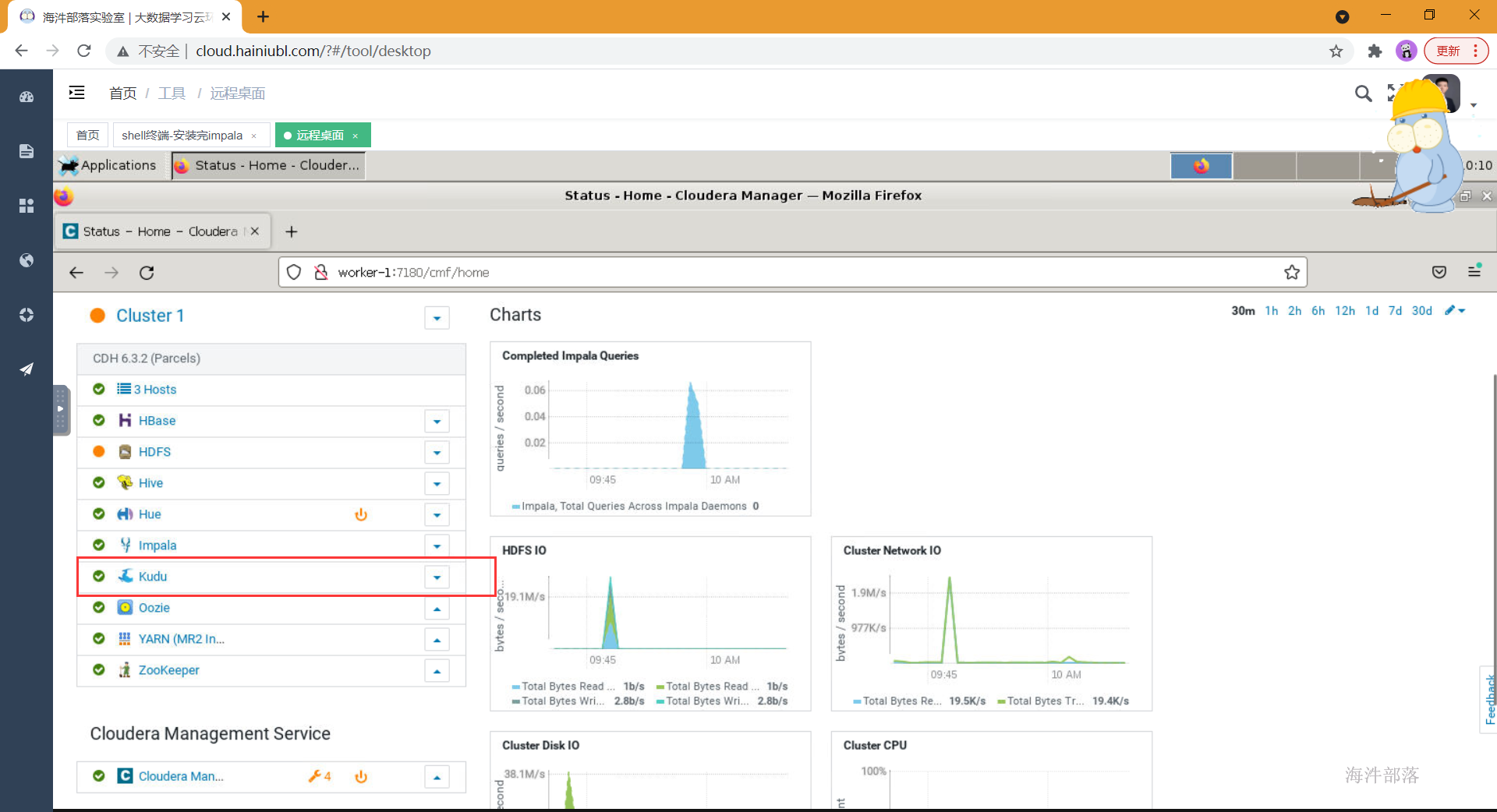Image resolution: width=1497 pixels, height=812 pixels.
Task: Open the Feedback side tab
Action: (x=1488, y=699)
